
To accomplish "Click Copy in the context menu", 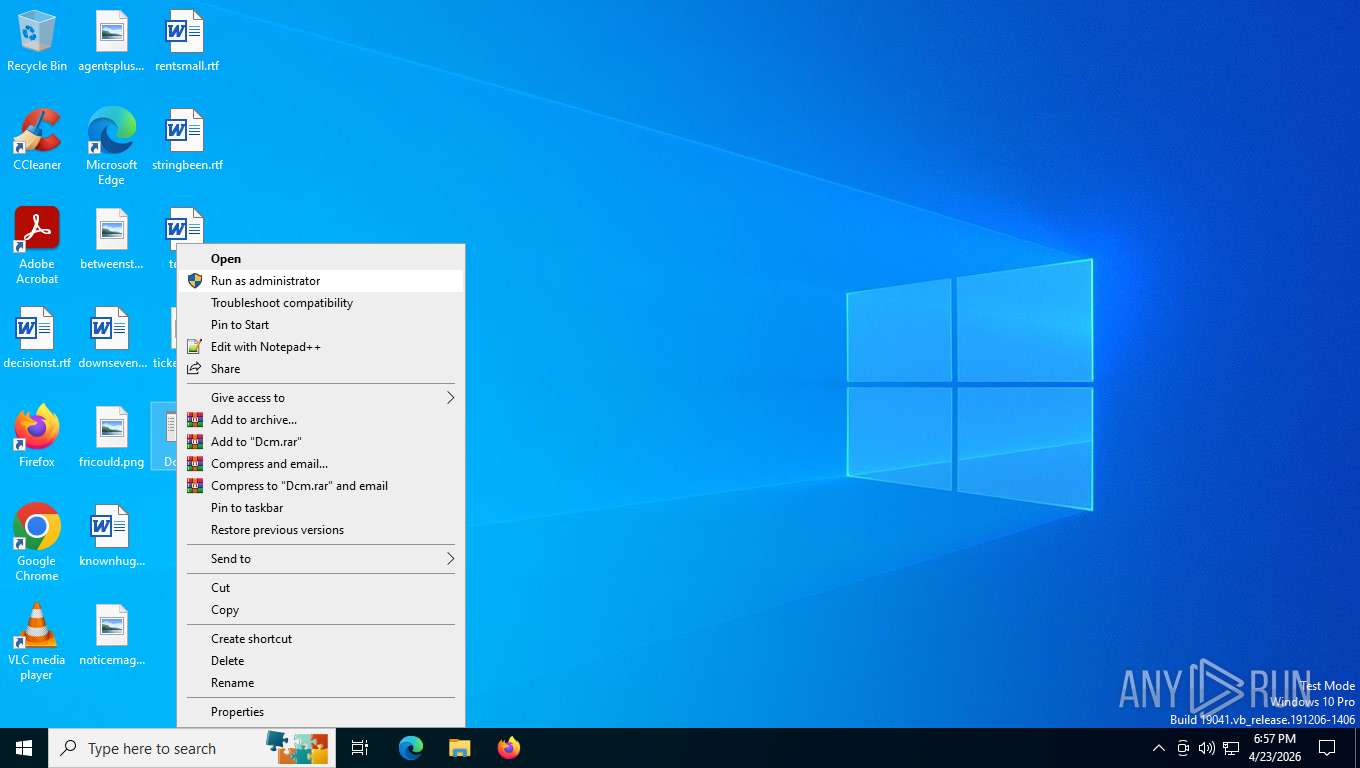I will (321, 610).
